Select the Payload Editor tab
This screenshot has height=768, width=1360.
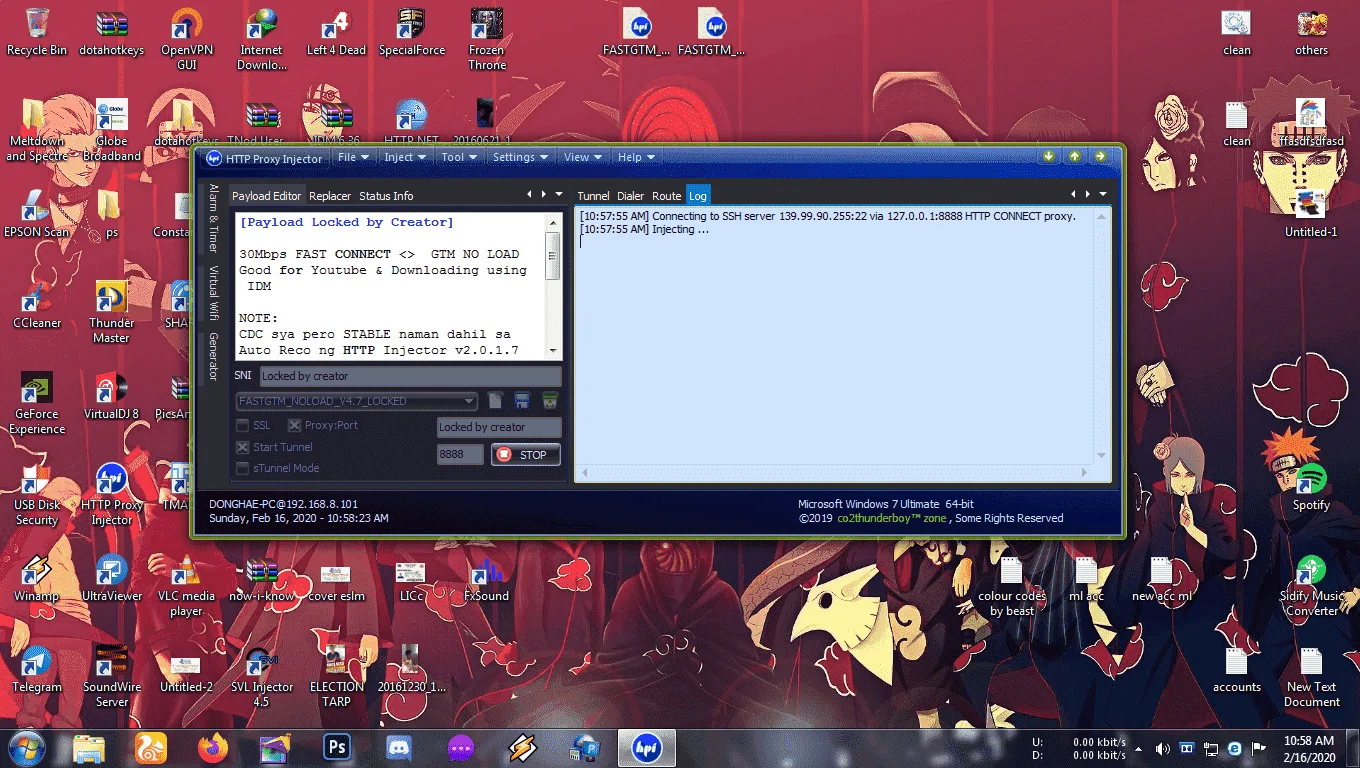coord(267,196)
